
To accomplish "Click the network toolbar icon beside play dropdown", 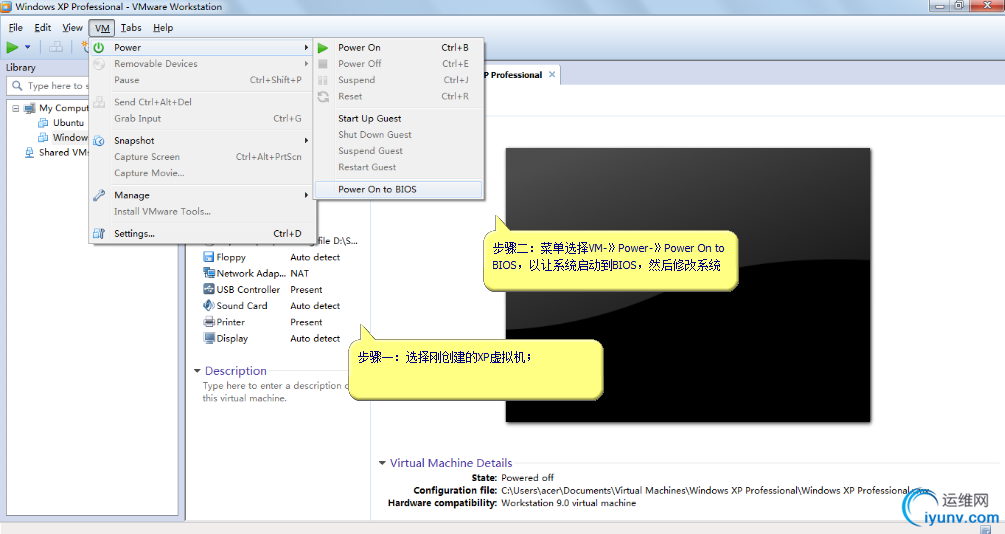I will pyautogui.click(x=56, y=47).
